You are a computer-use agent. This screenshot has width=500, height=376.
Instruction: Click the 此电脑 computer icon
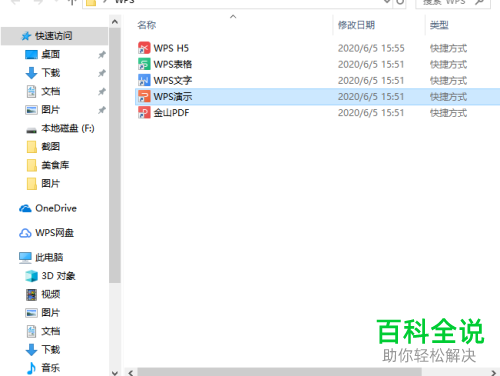[x=25, y=258]
